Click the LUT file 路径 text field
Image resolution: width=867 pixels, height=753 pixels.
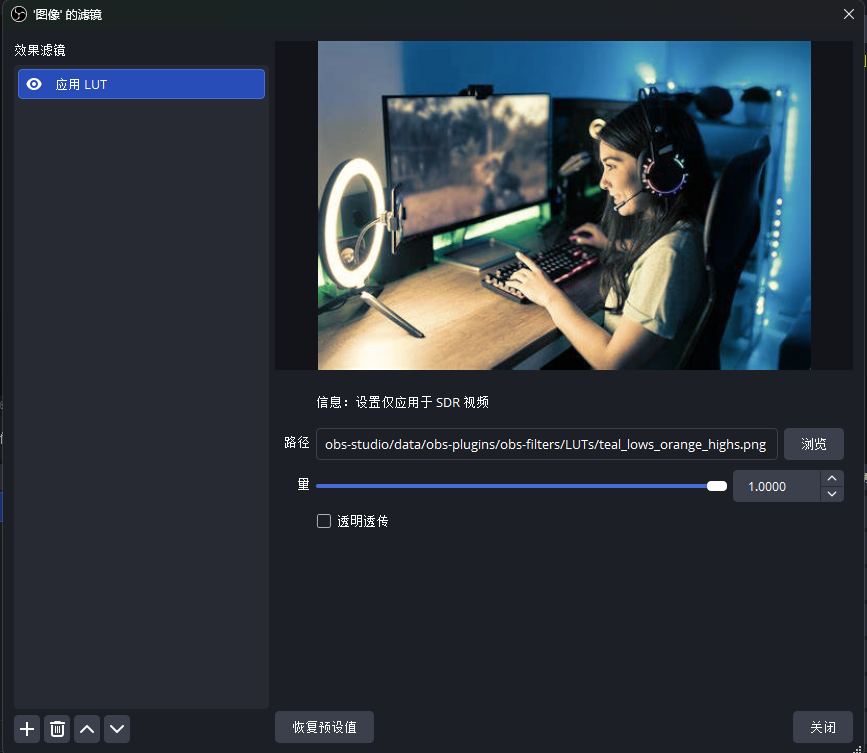click(546, 444)
